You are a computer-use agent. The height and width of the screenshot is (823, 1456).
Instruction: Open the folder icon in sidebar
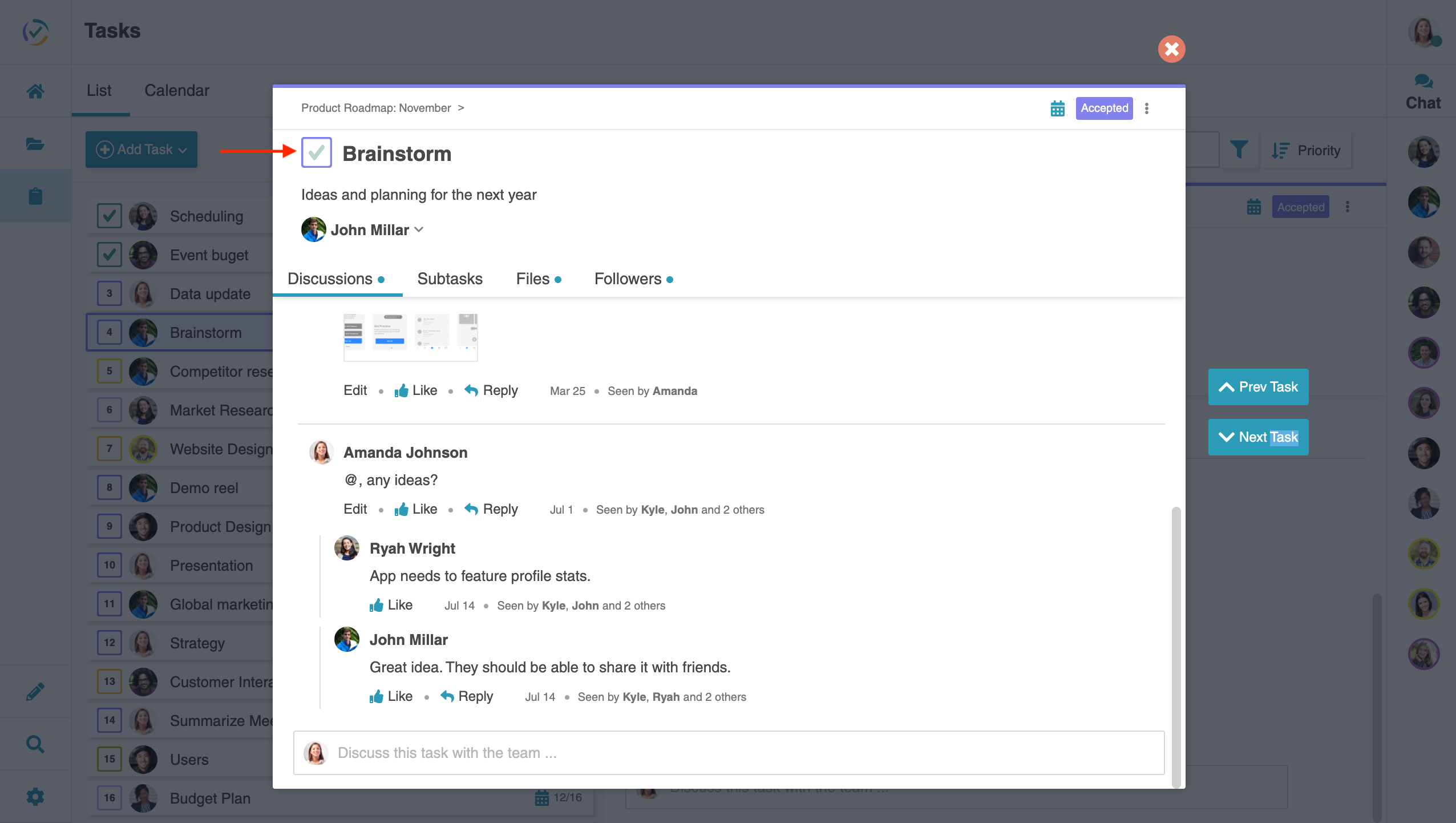click(x=35, y=144)
